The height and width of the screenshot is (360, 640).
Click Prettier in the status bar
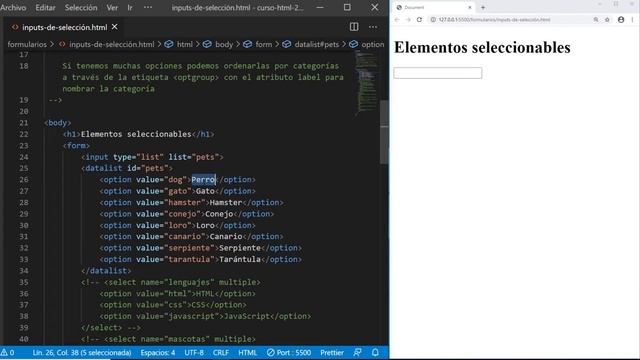(332, 353)
